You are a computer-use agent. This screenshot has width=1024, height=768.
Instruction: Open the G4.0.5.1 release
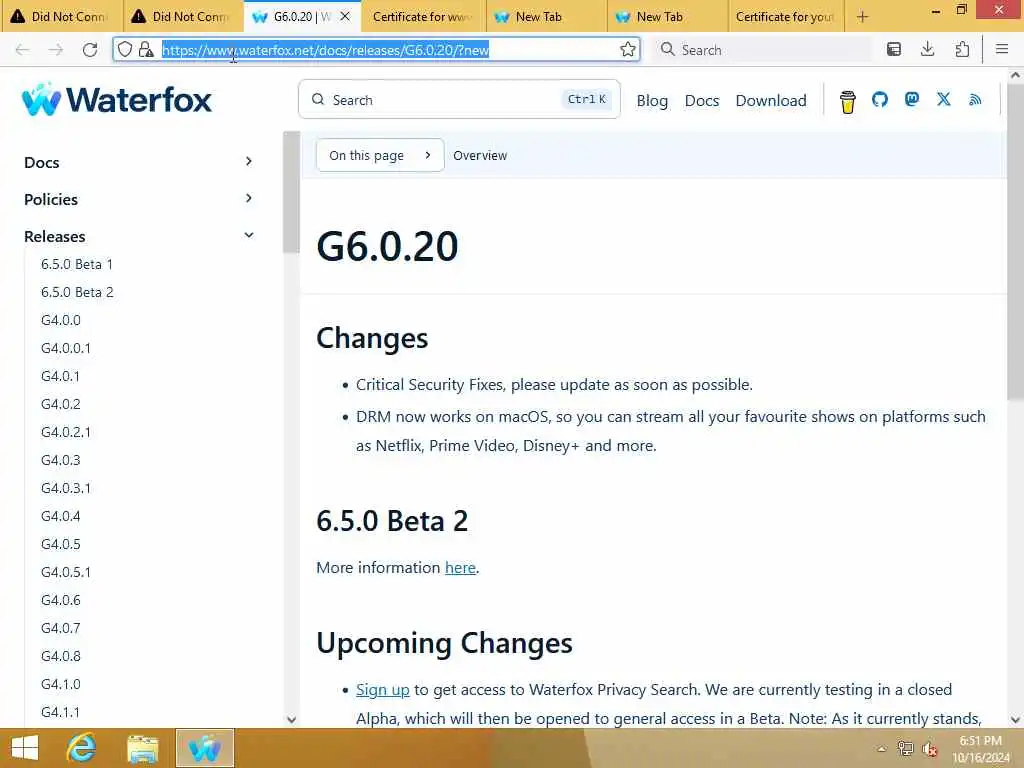point(66,572)
